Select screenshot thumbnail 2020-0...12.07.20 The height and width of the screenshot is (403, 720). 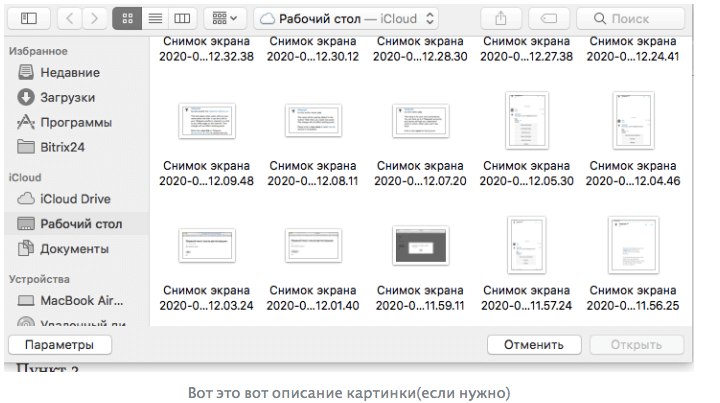point(421,120)
